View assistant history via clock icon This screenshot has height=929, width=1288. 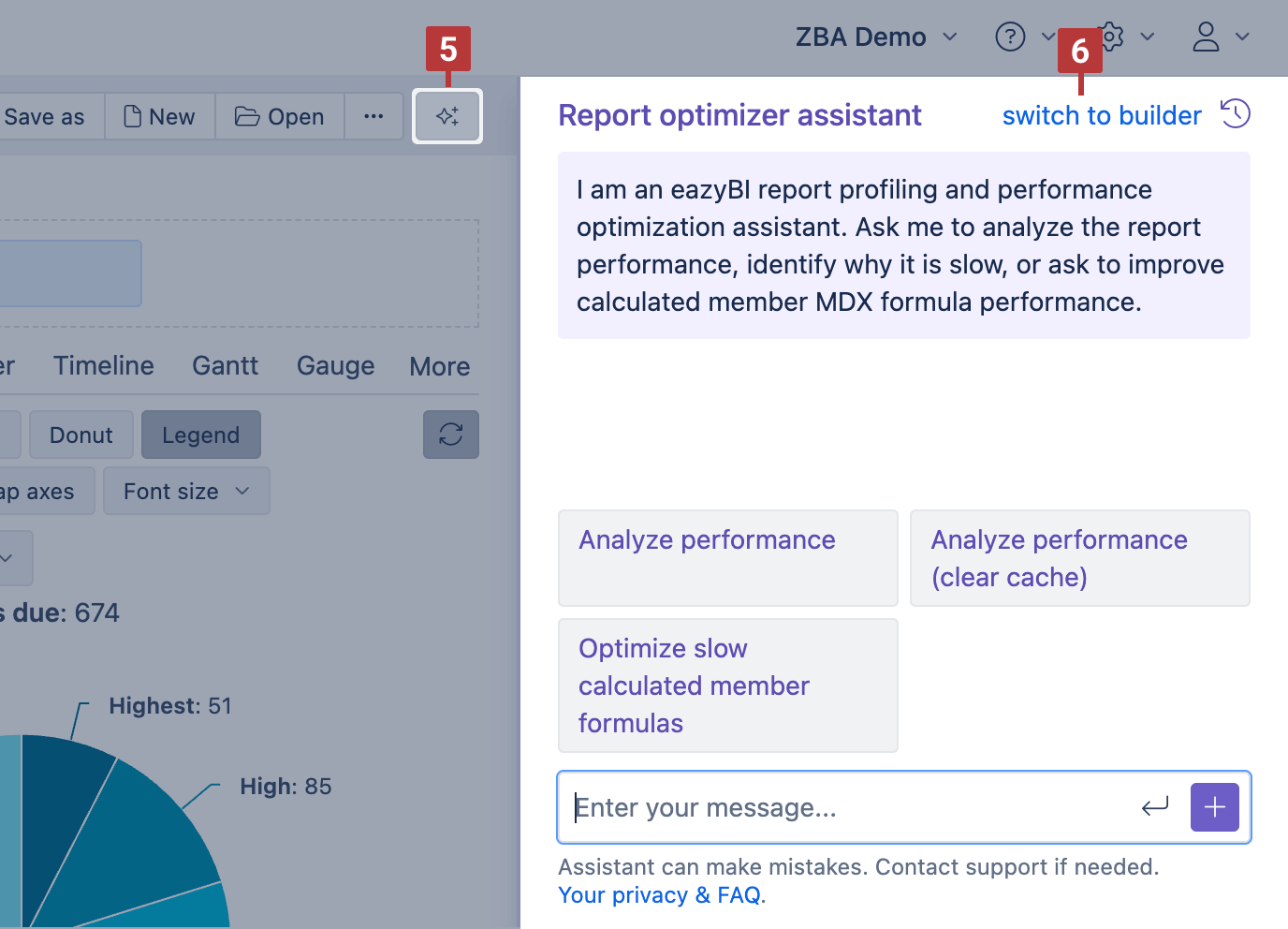[x=1236, y=113]
